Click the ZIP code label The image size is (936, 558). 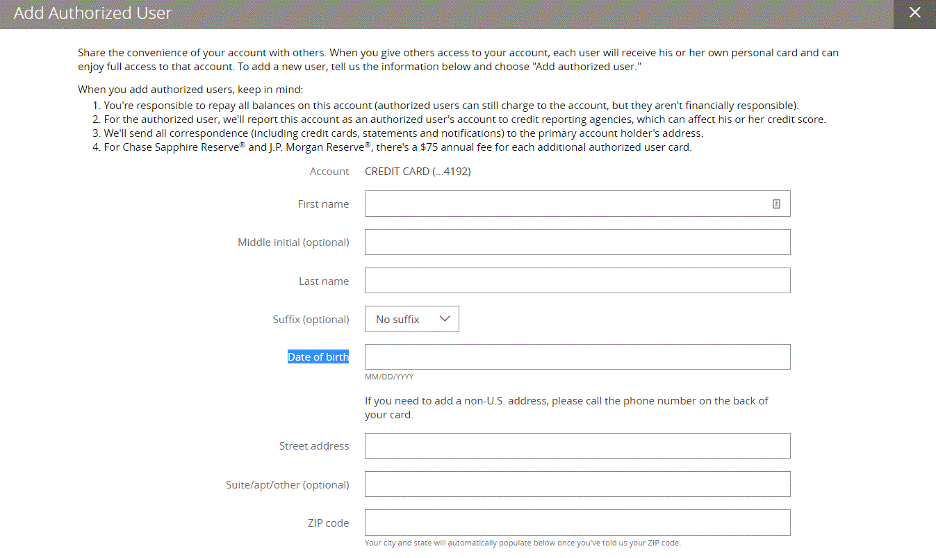328,523
